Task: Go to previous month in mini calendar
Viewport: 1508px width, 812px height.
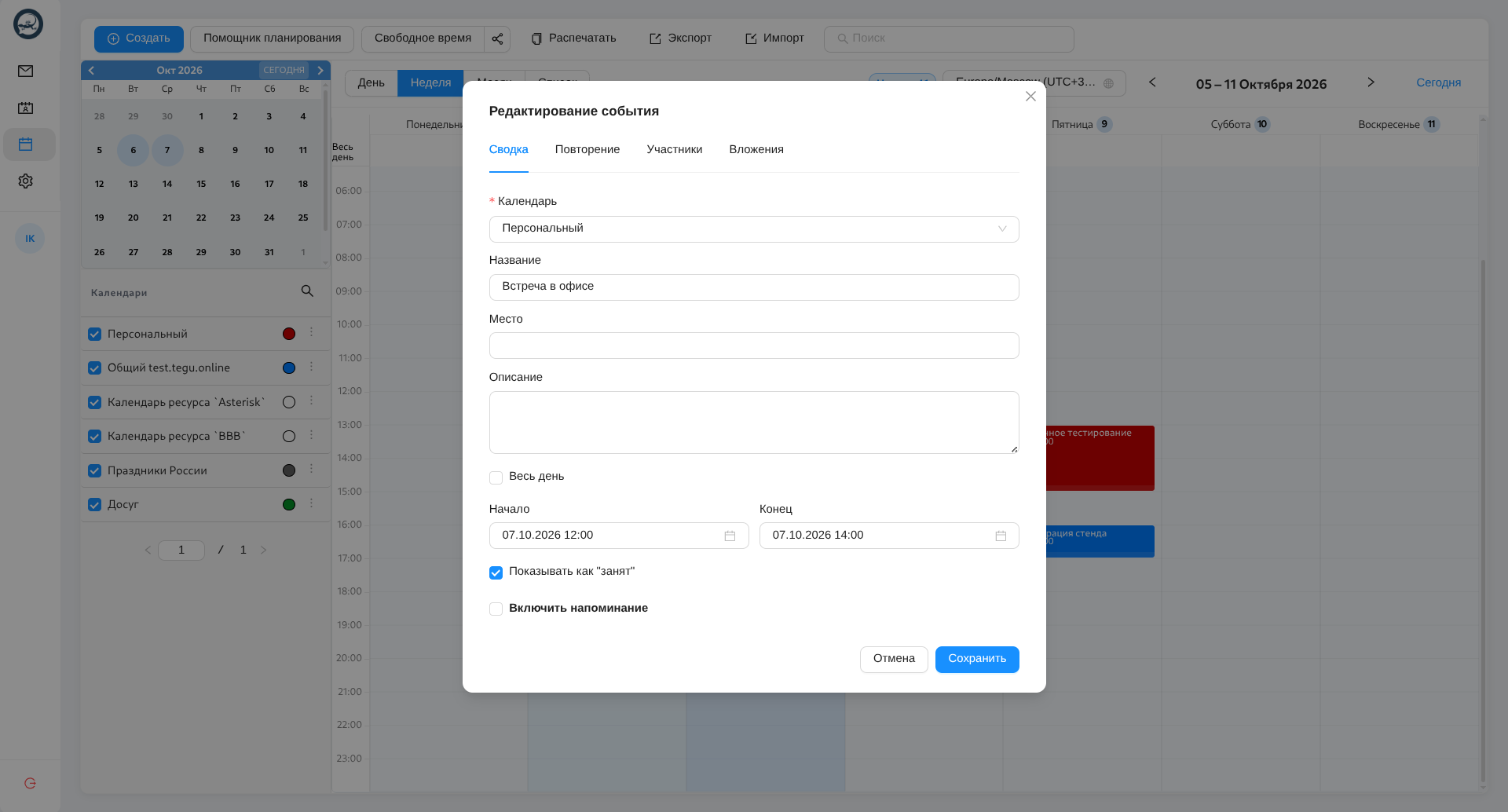Action: (91, 71)
